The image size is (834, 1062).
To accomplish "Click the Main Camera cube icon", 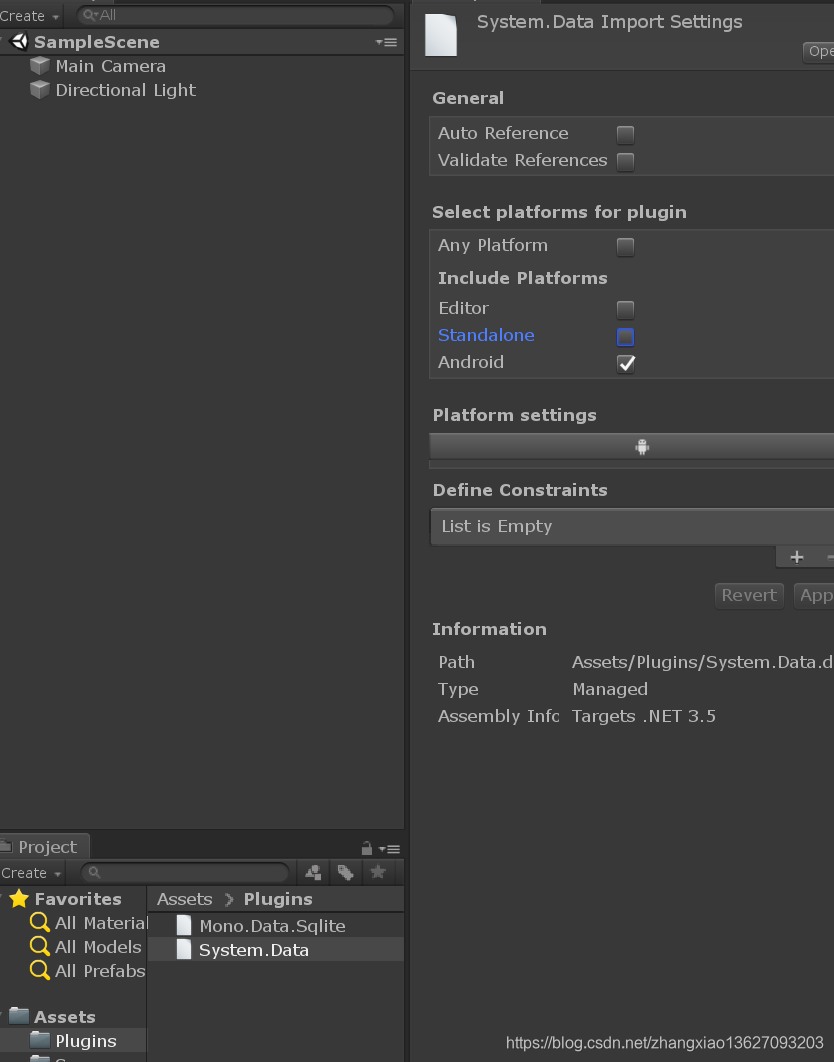I will (x=39, y=66).
